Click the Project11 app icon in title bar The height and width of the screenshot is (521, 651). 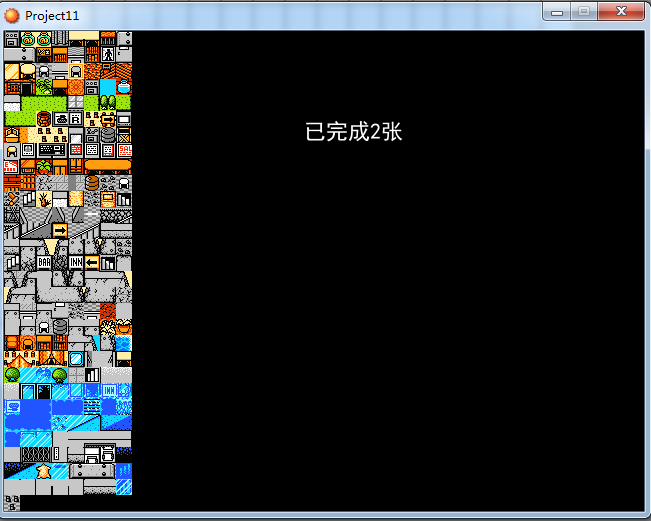tap(12, 15)
